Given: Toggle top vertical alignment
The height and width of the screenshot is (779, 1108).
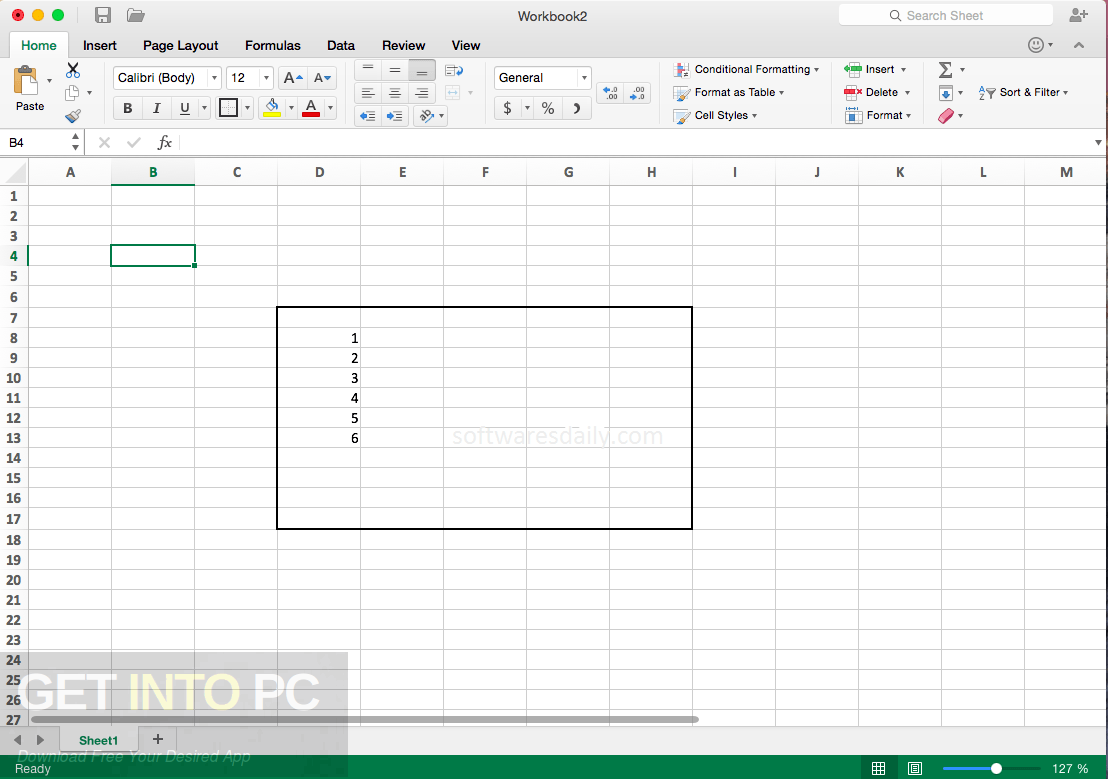Looking at the screenshot, I should click(x=367, y=70).
